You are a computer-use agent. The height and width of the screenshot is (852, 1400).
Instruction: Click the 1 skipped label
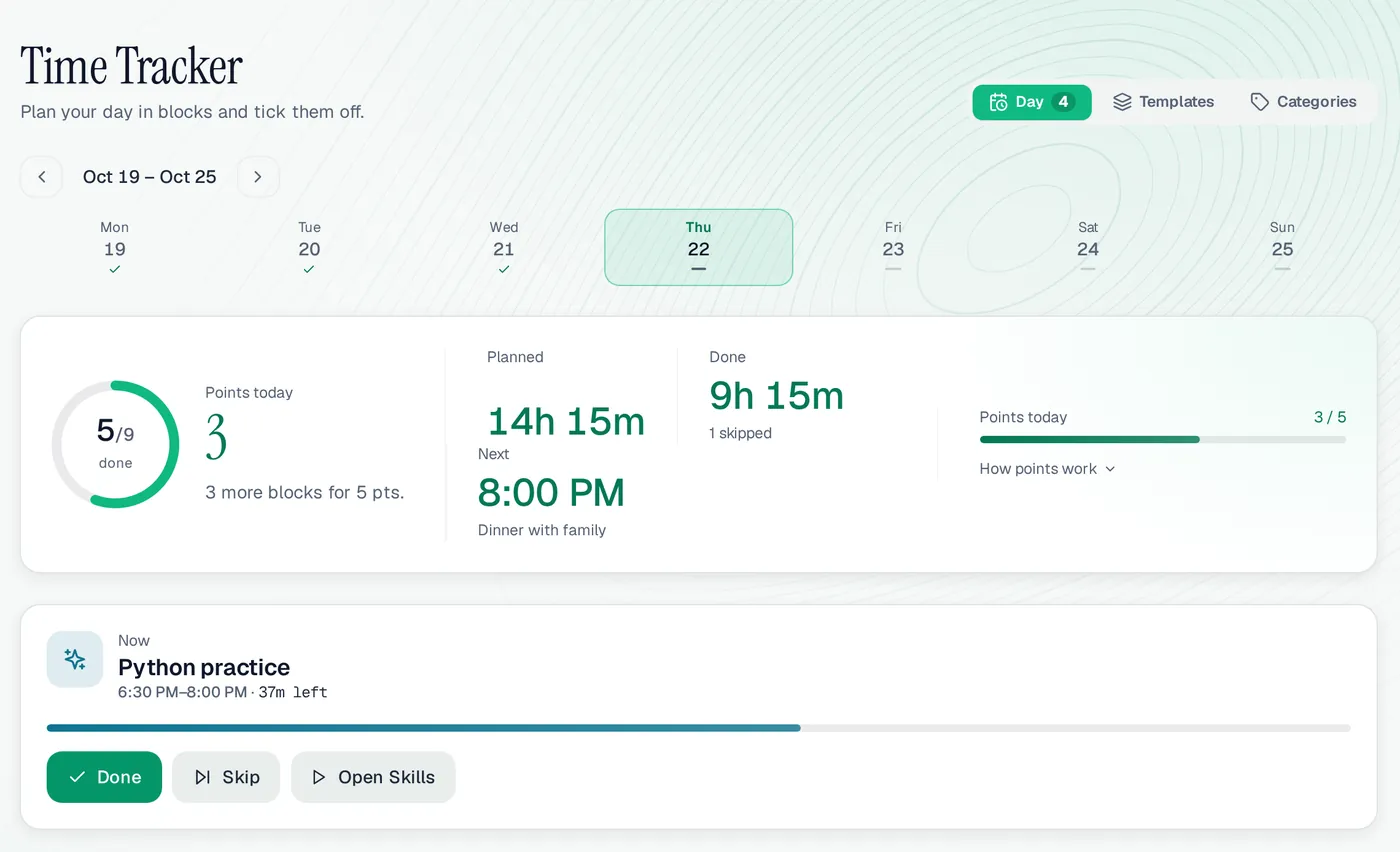coord(741,433)
